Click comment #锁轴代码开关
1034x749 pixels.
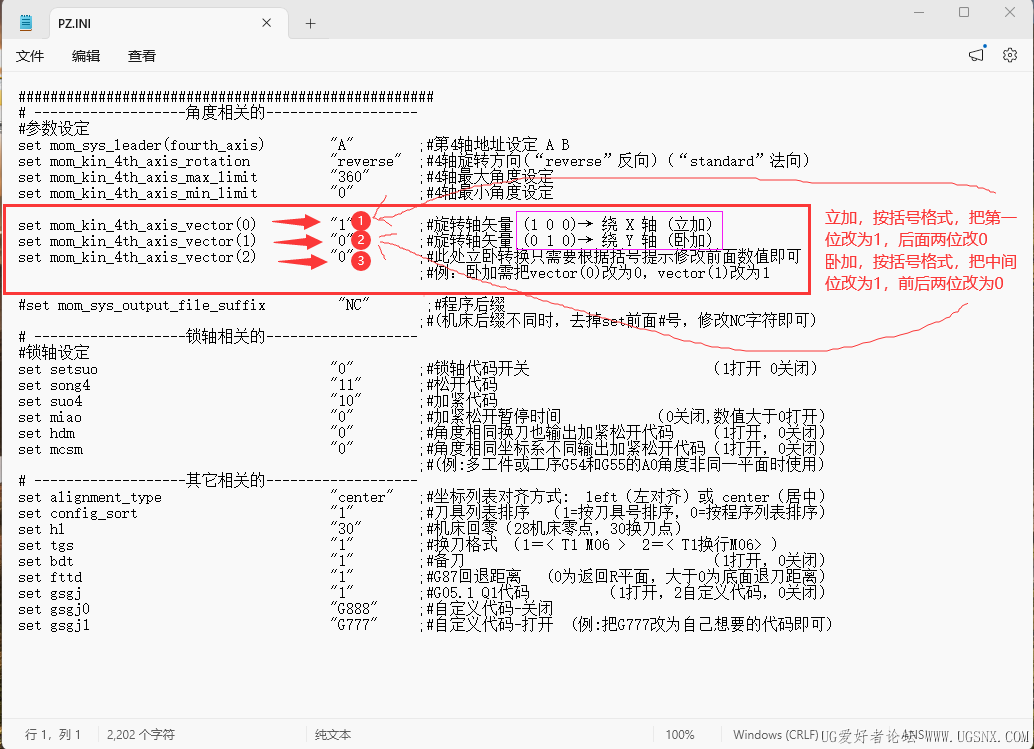[478, 369]
